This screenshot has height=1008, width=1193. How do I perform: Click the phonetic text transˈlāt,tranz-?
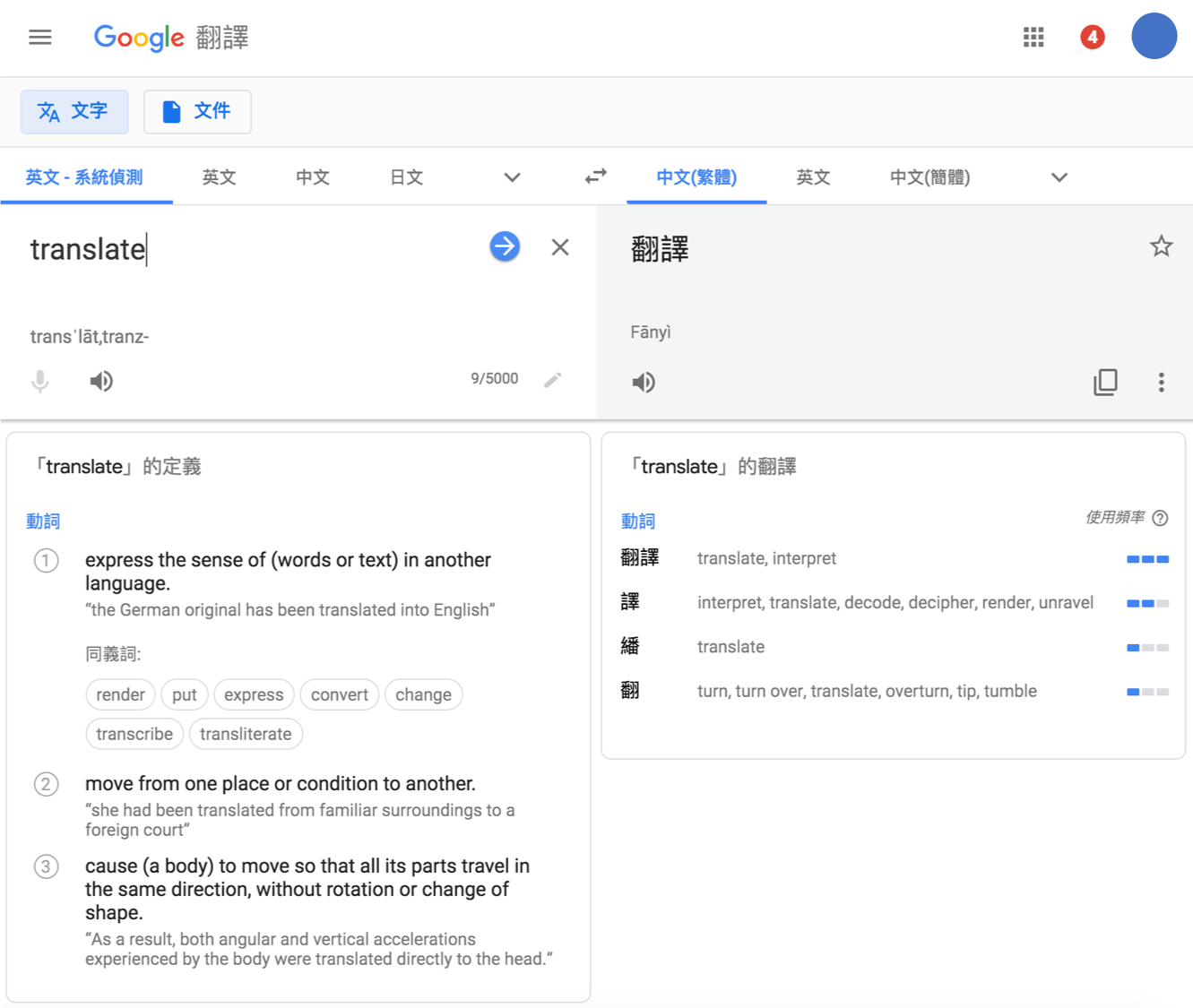click(90, 337)
